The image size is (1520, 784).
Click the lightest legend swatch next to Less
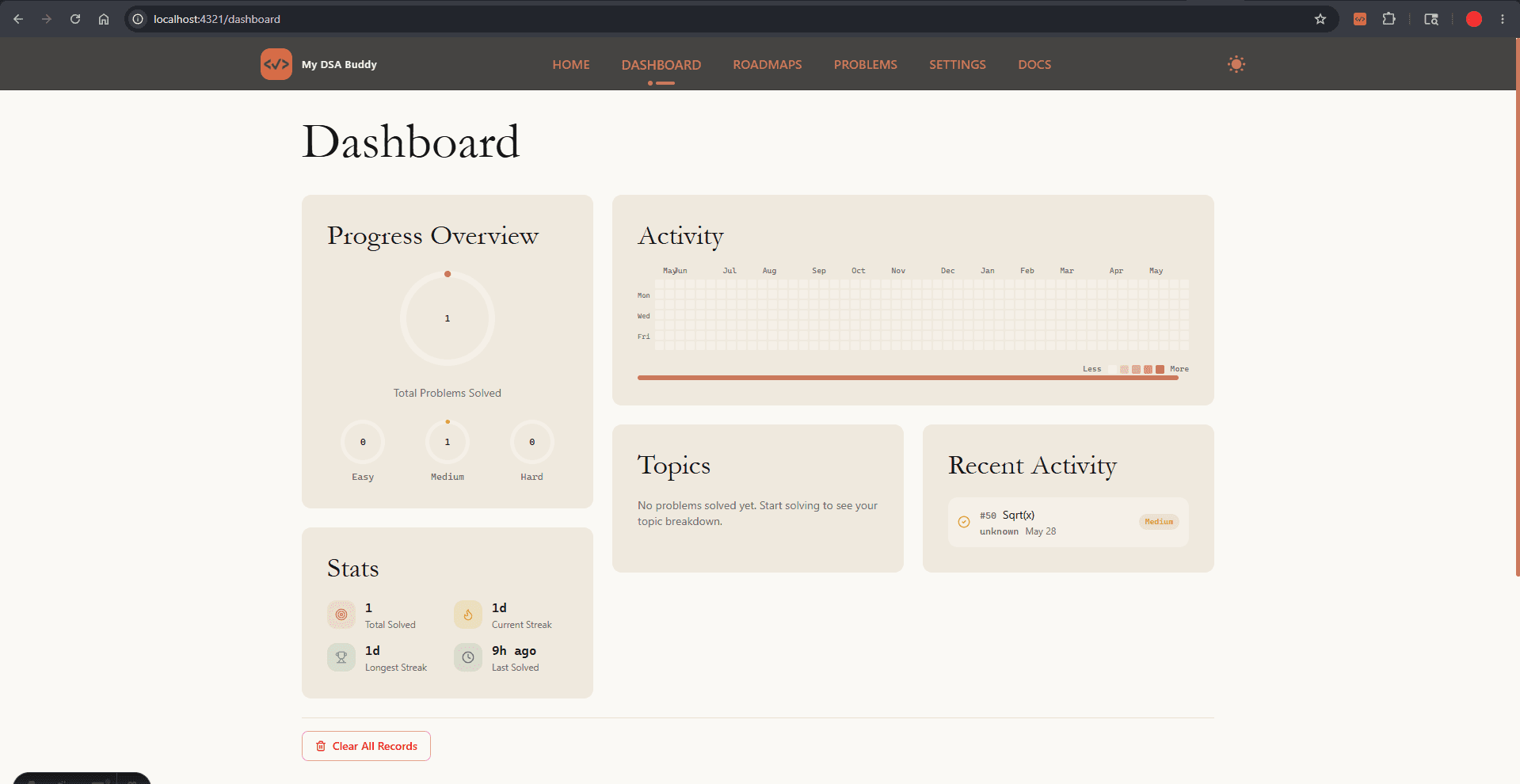tap(1112, 369)
